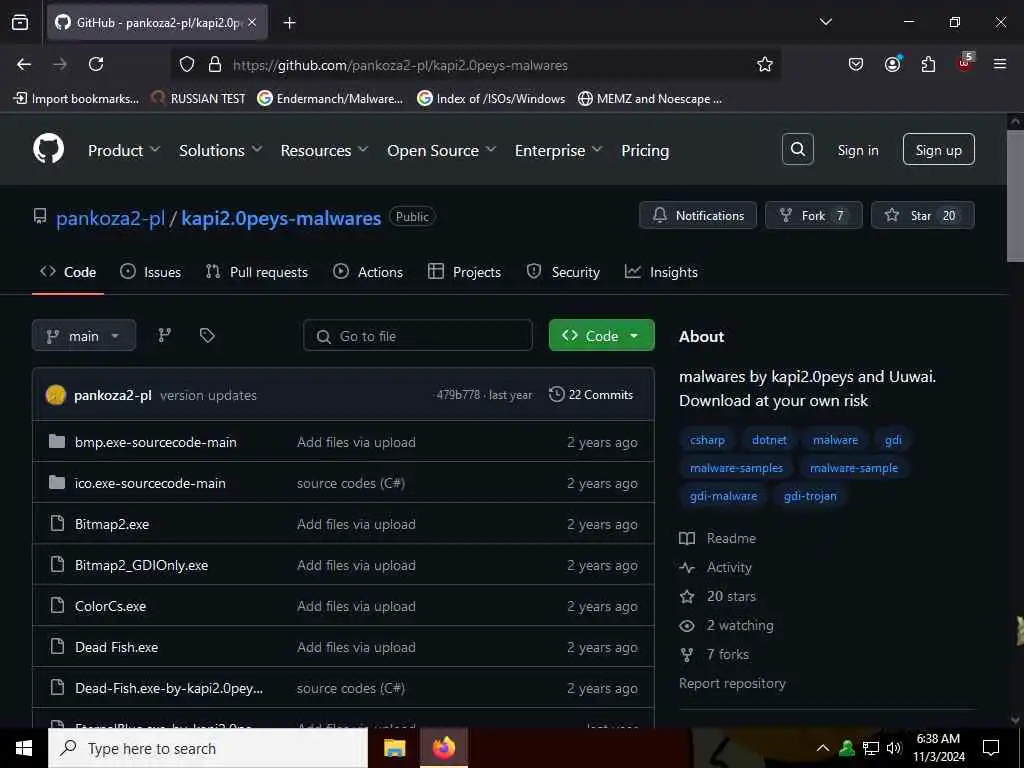Click the Firefox taskbar icon
Screen dimensions: 1024x768
tap(443, 748)
